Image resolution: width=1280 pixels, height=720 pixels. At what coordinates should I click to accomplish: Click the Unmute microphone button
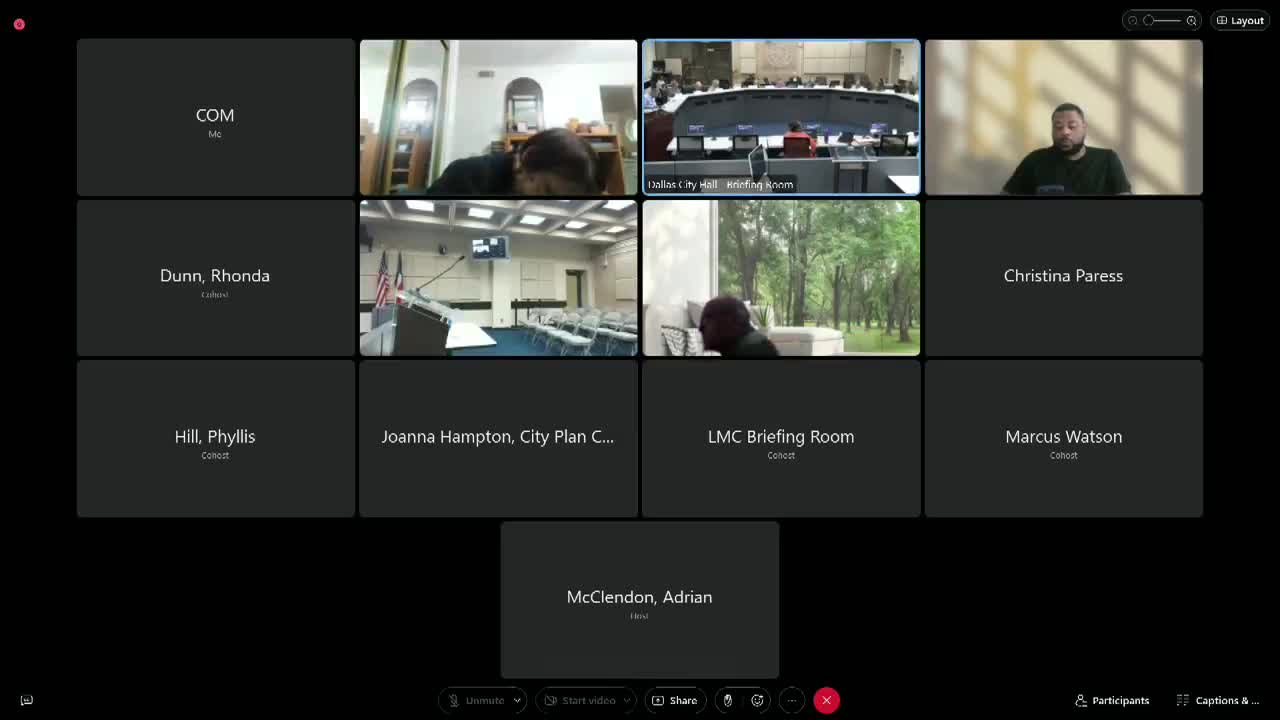click(476, 700)
